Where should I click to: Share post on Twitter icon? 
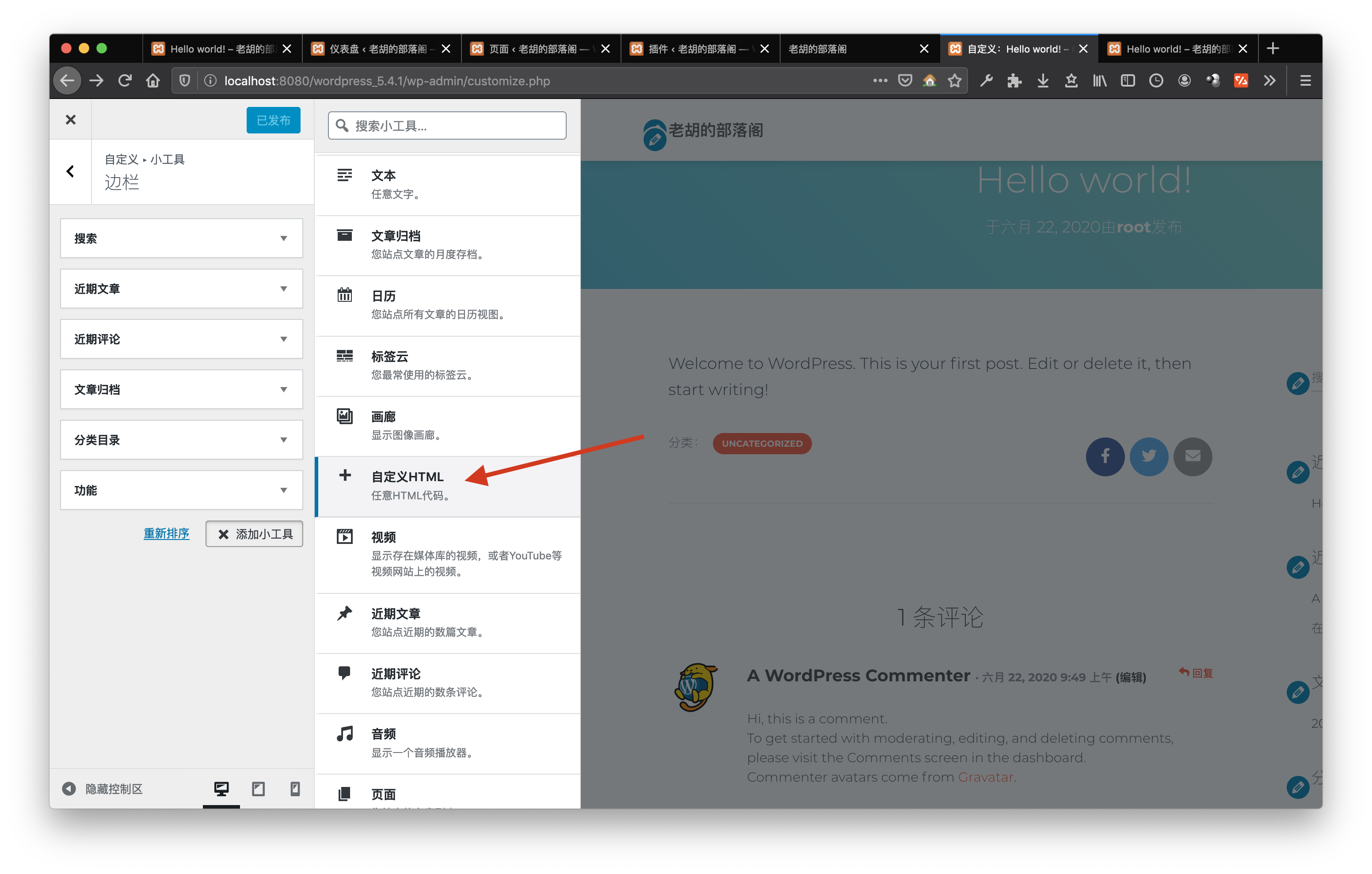pos(1149,456)
